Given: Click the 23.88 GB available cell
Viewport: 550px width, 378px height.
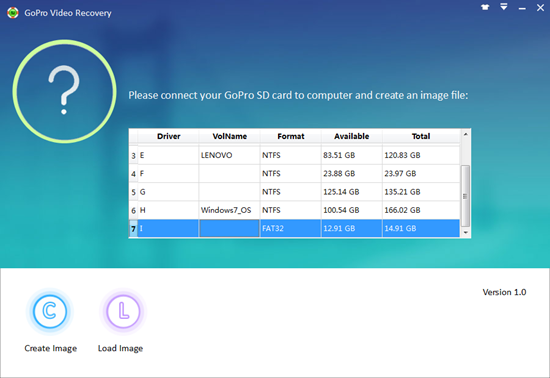Looking at the screenshot, I should pos(351,173).
